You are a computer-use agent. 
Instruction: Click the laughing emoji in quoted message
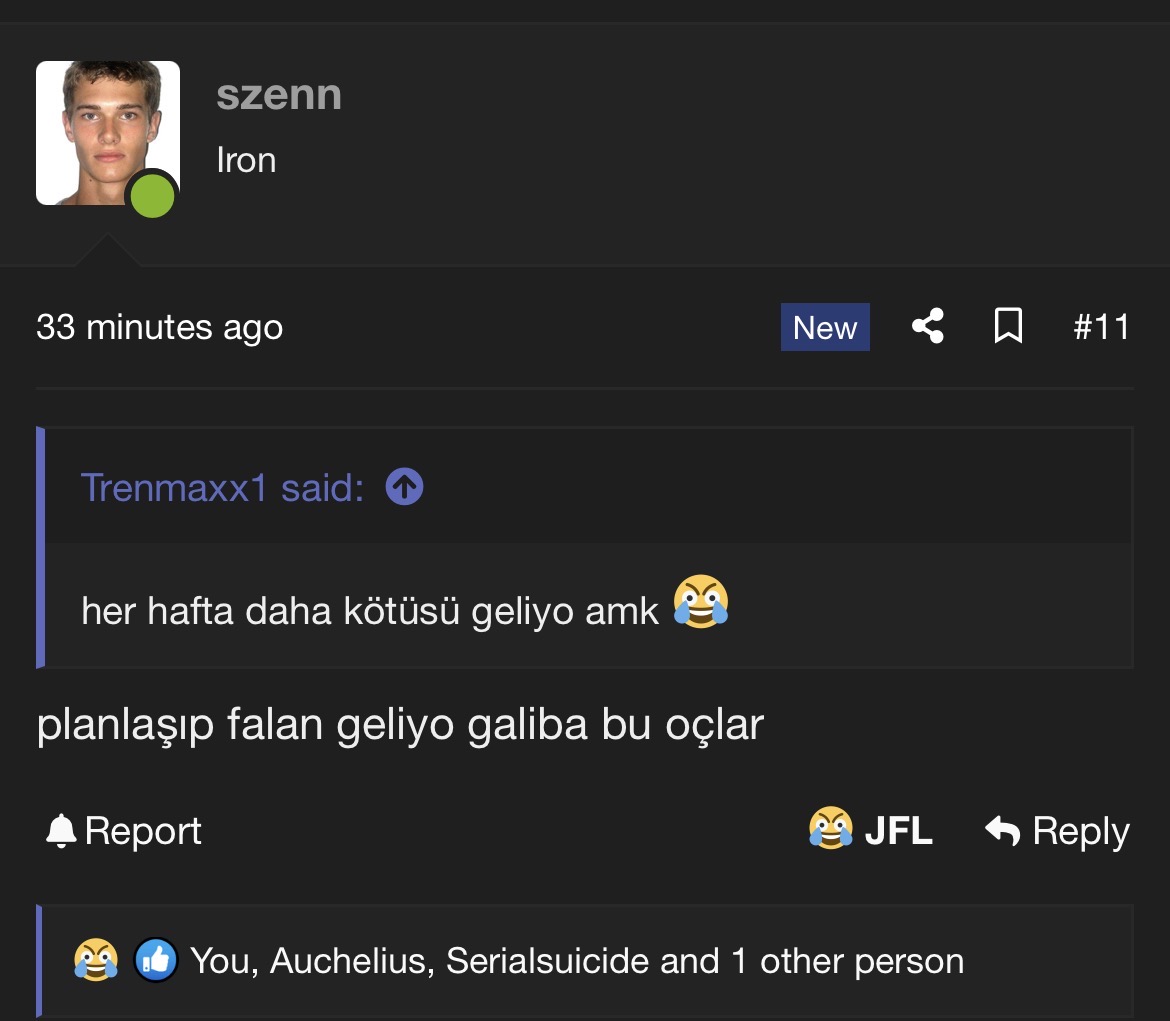pyautogui.click(x=700, y=602)
